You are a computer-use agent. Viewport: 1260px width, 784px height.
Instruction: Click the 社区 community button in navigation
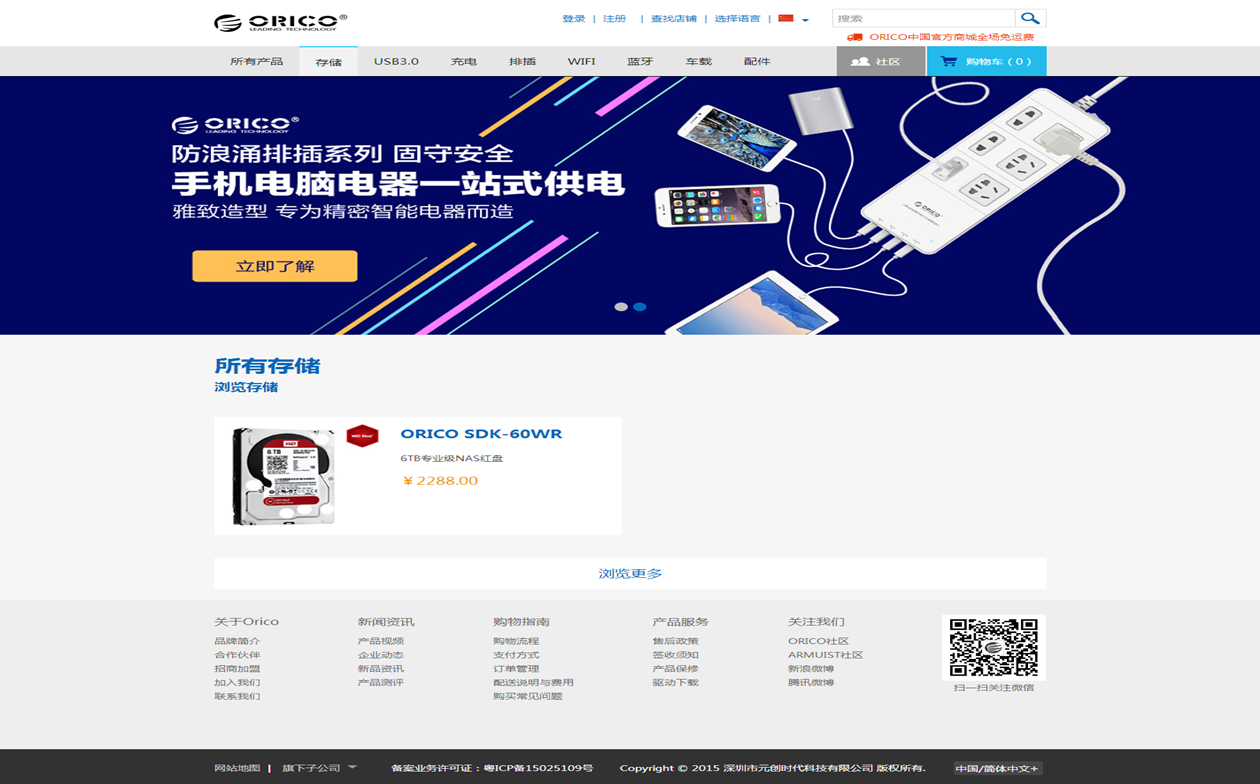pyautogui.click(x=880, y=61)
